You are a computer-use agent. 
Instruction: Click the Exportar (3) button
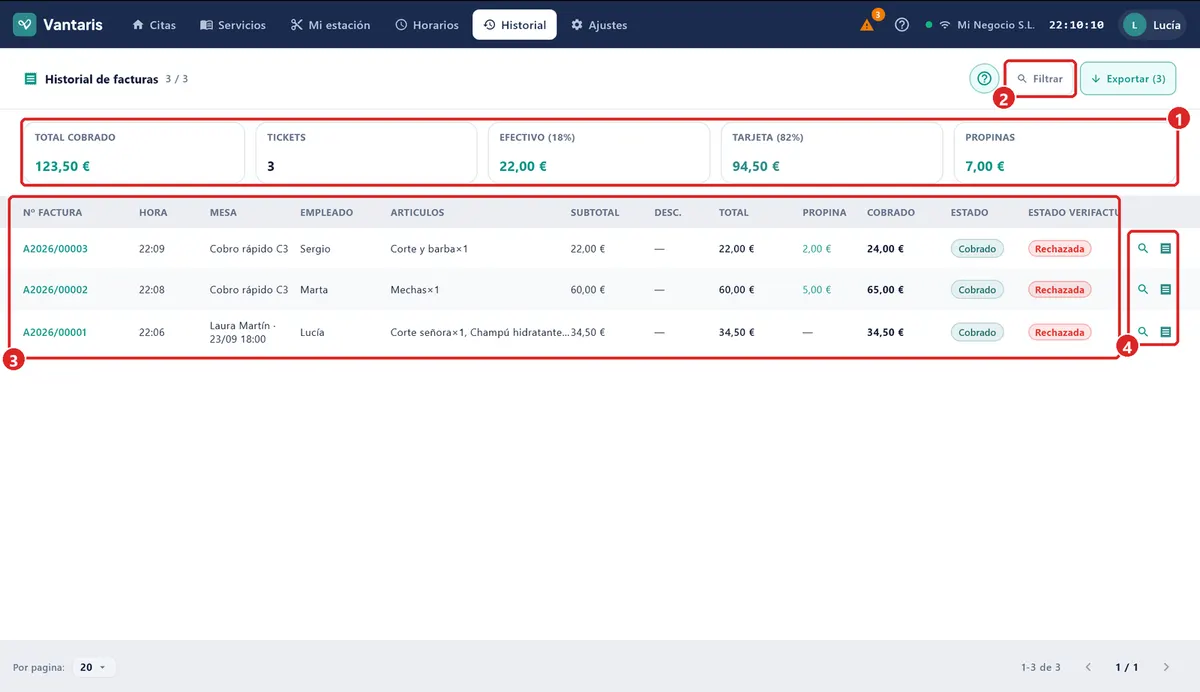(x=1128, y=78)
